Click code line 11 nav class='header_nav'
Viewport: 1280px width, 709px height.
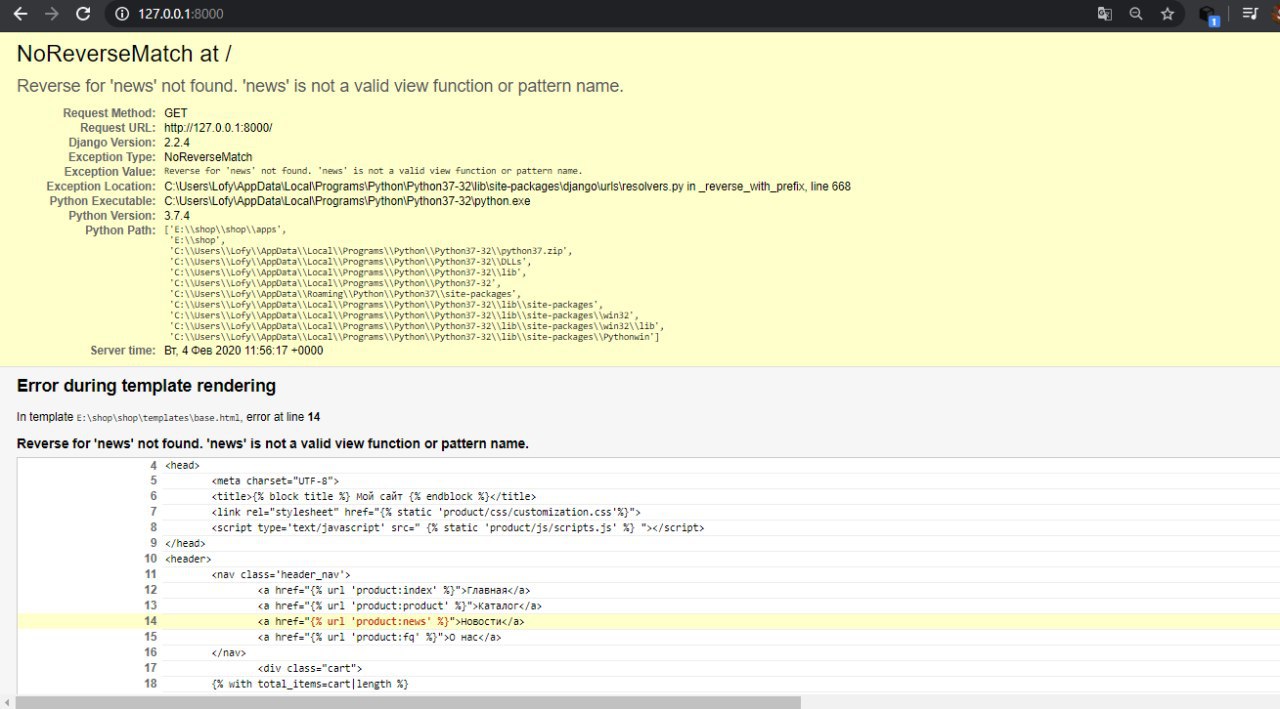click(281, 574)
